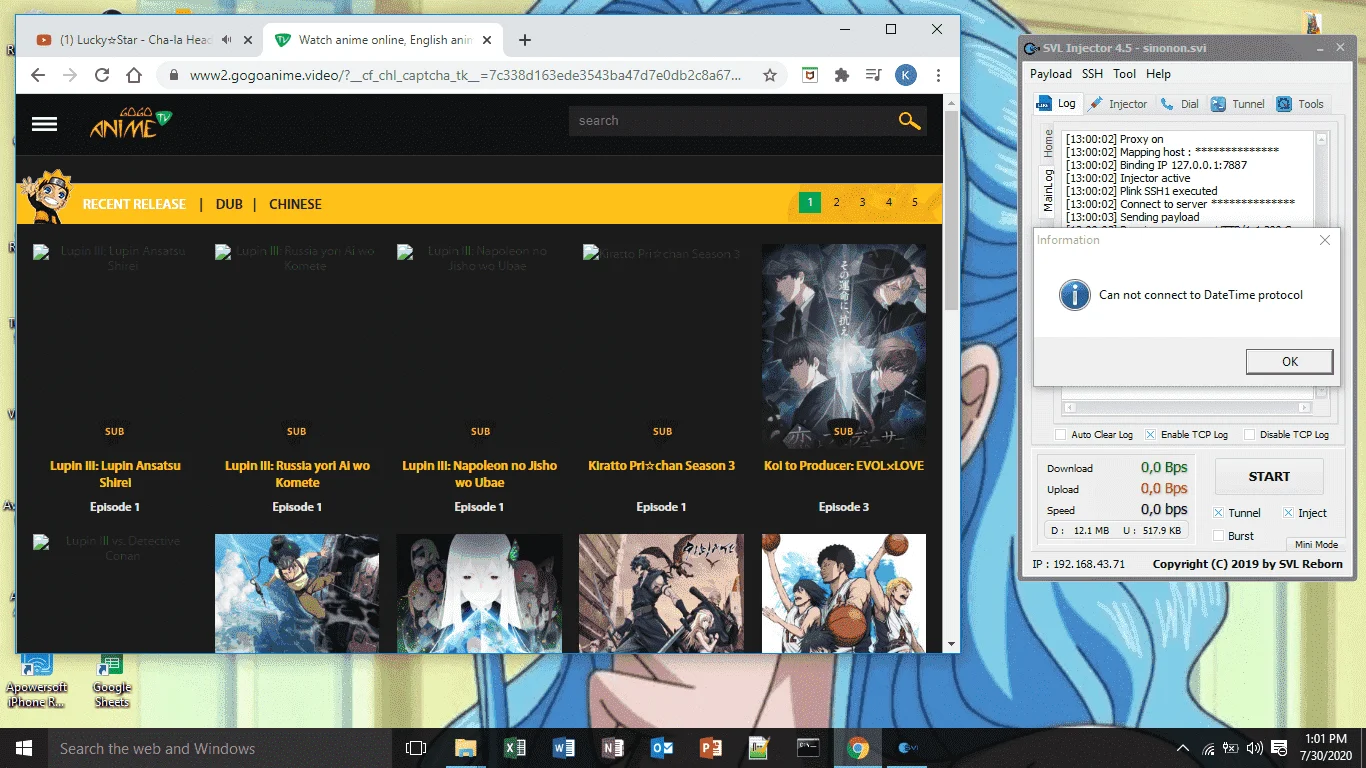Screen dimensions: 1366x768
Task: Click OK in the Information dialog
Action: [x=1289, y=361]
